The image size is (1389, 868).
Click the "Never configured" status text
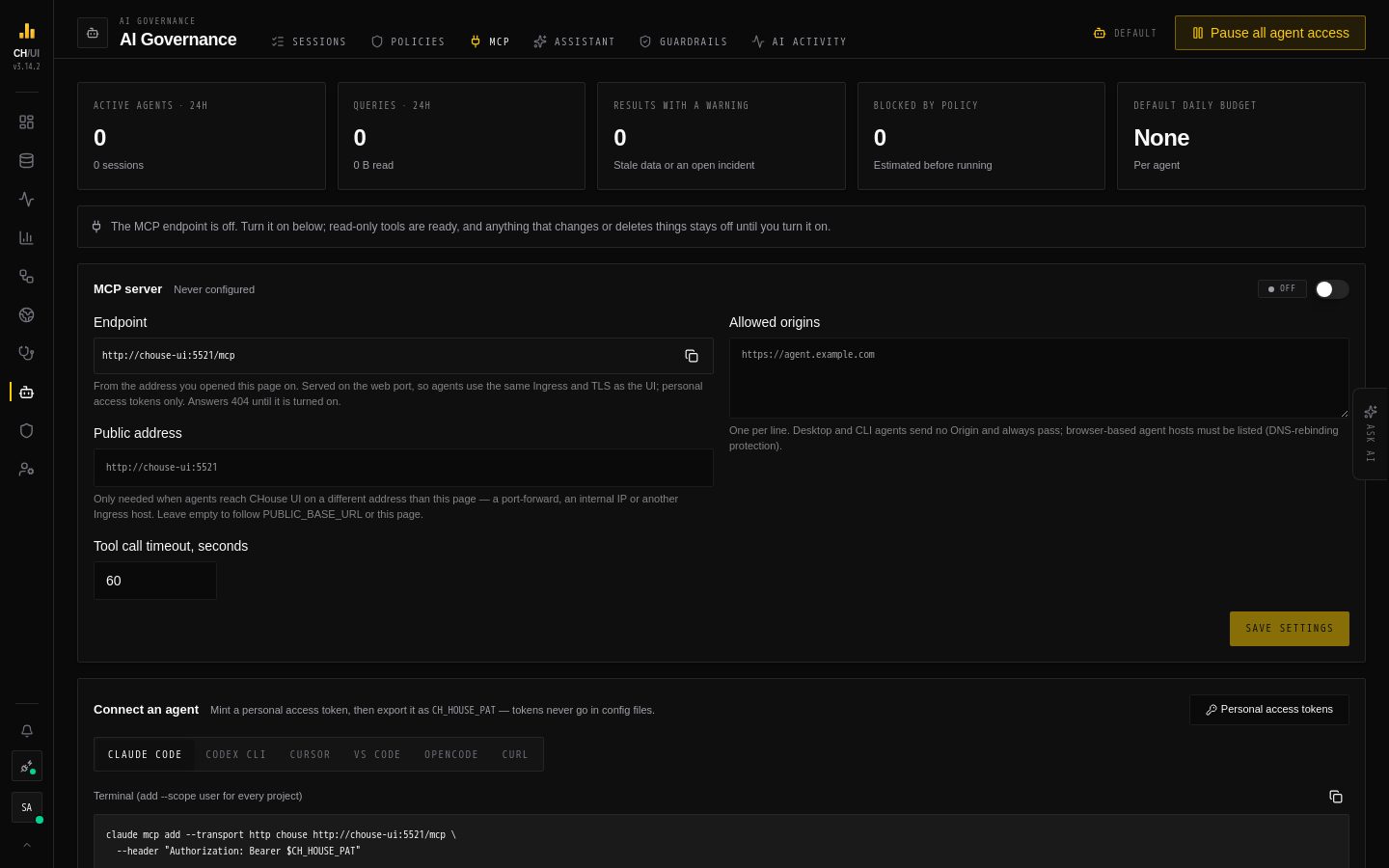[x=214, y=289]
